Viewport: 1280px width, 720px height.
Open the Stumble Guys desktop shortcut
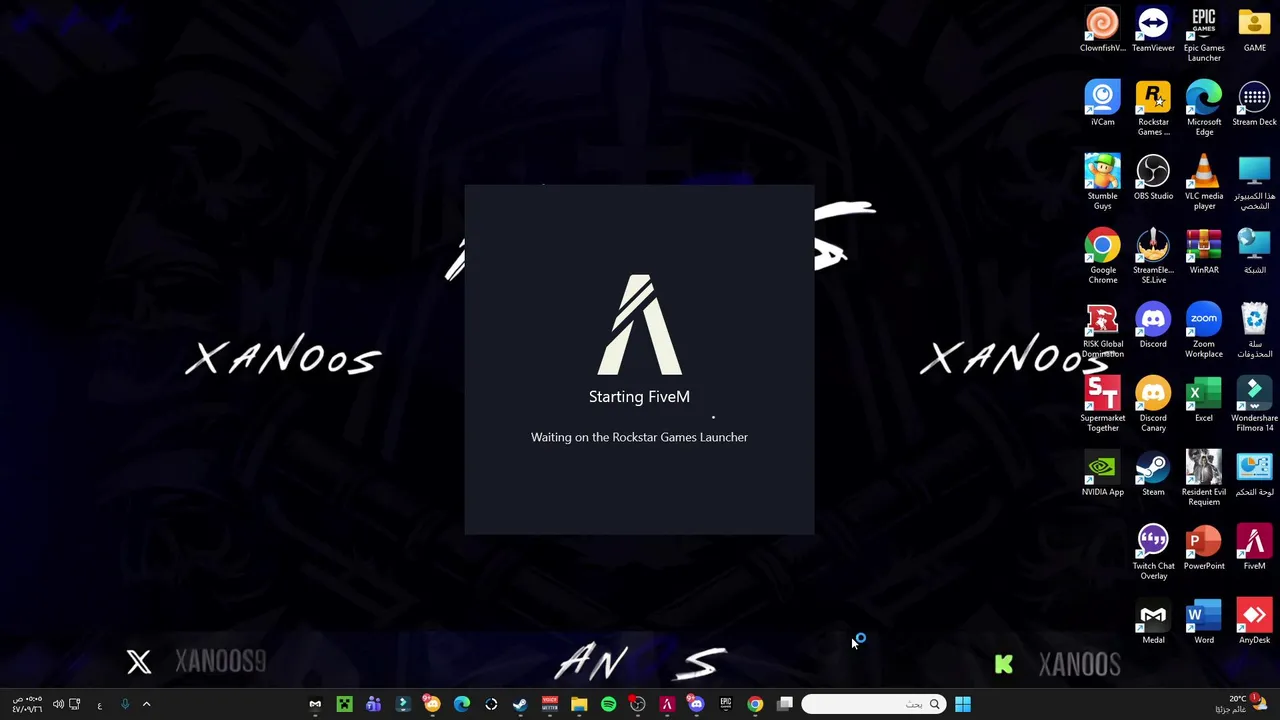tap(1102, 183)
